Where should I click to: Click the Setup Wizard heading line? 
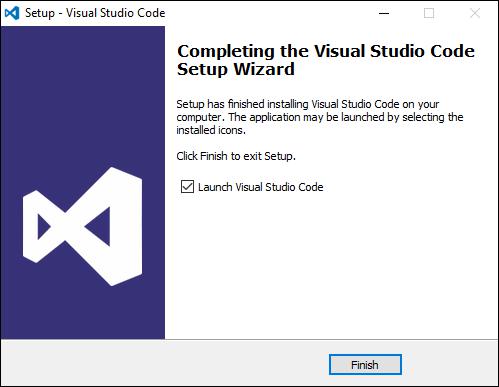236,69
